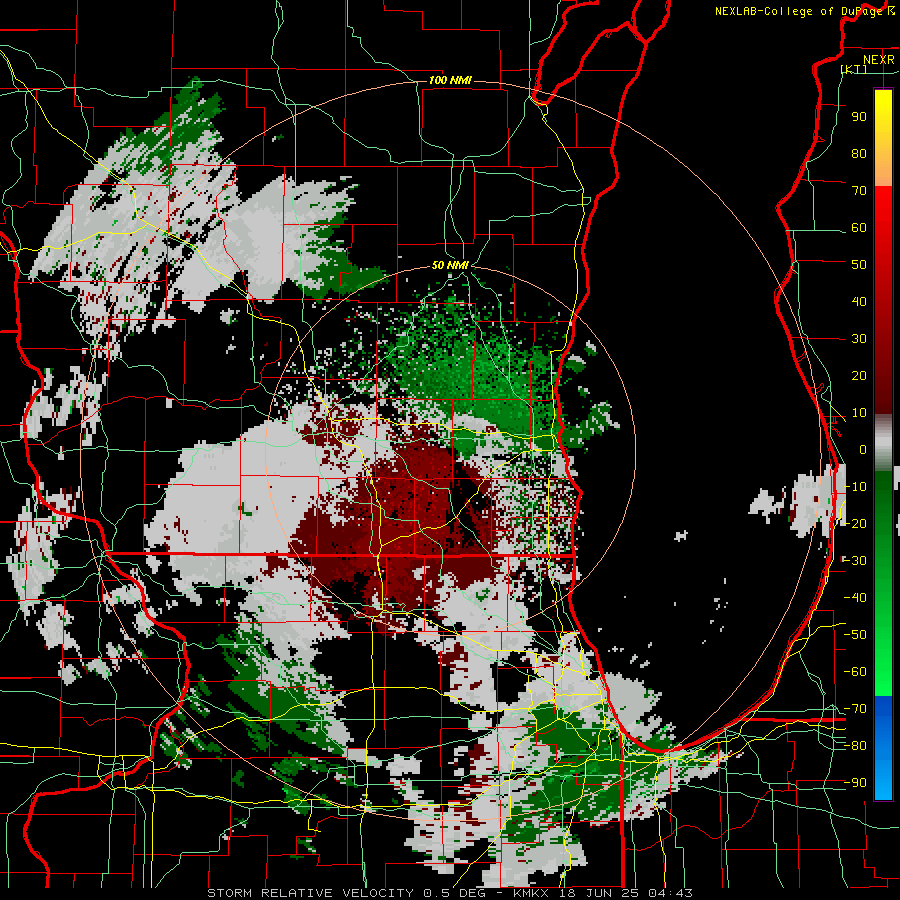The image size is (900, 900).
Task: Click the positive 90 scale label
Action: (859, 117)
